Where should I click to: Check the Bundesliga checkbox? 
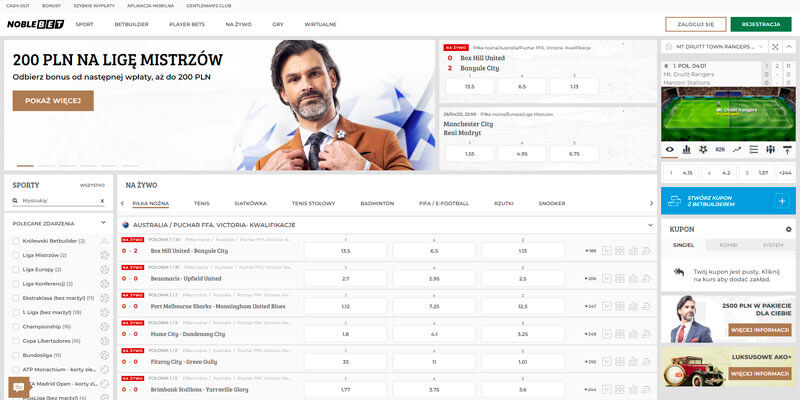point(16,355)
